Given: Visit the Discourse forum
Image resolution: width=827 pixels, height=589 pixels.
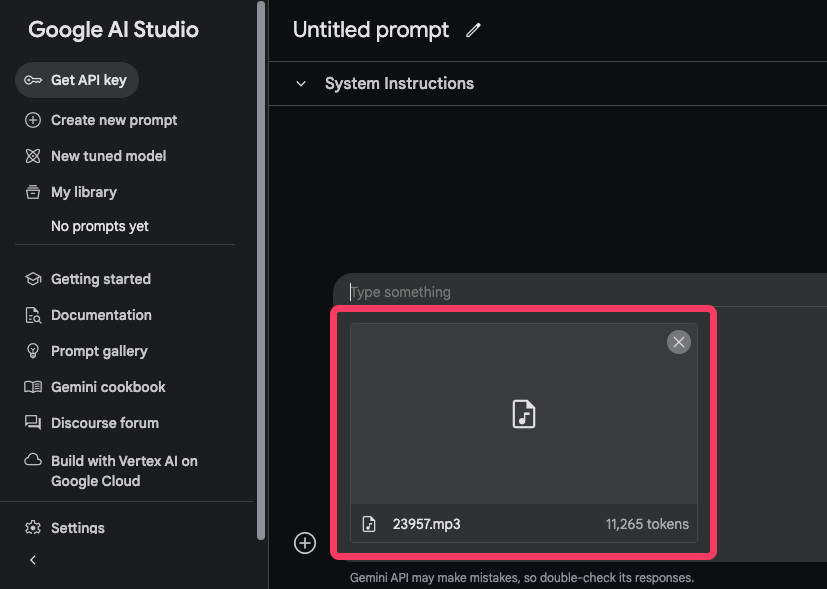Looking at the screenshot, I should (x=104, y=423).
